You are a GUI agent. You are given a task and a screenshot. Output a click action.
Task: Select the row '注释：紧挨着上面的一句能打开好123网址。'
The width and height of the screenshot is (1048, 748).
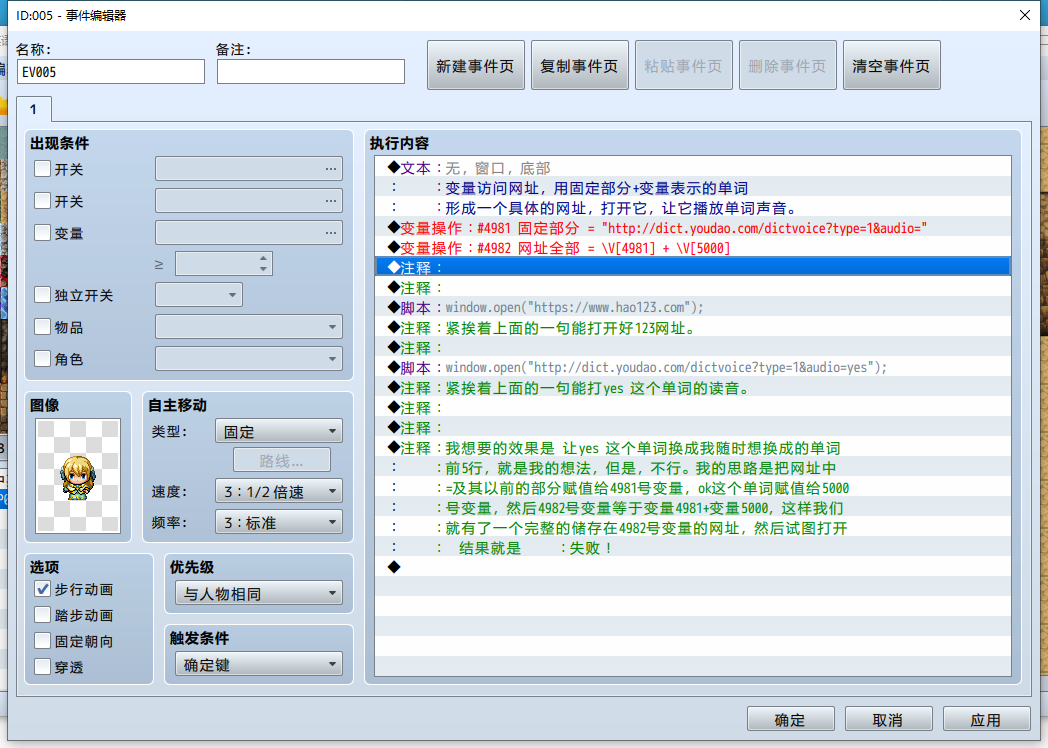point(693,328)
